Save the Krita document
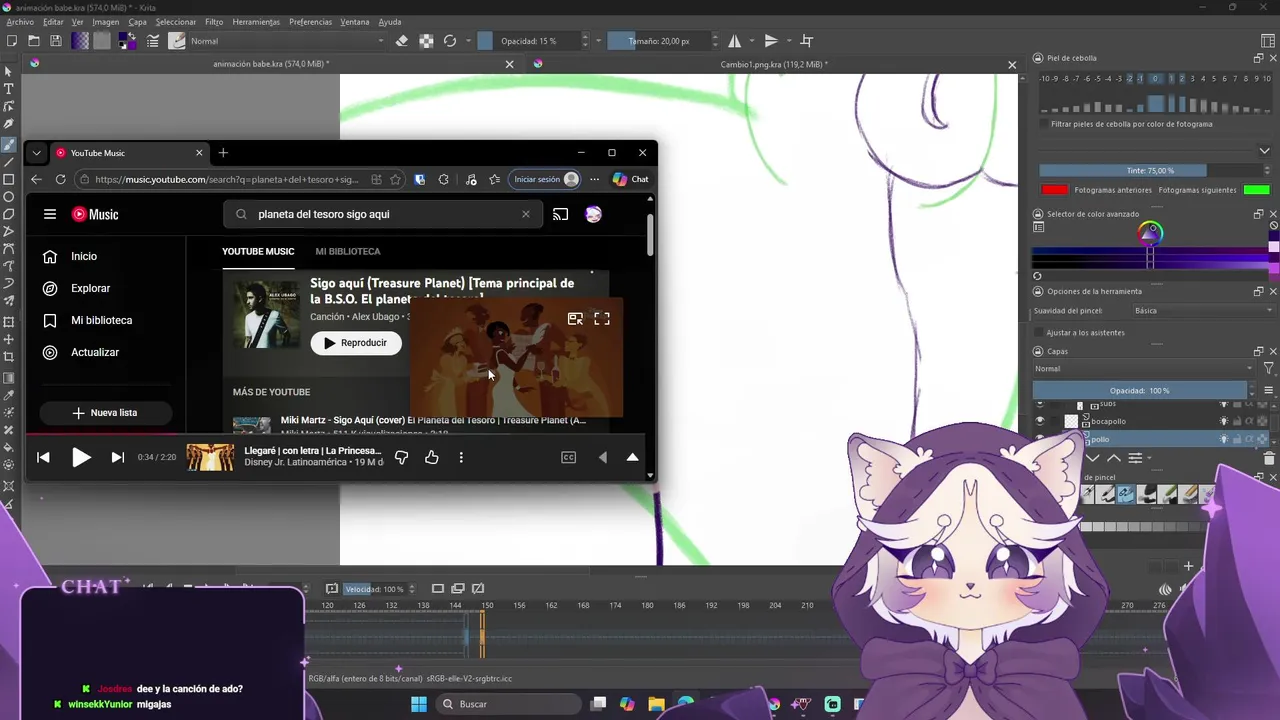1280x720 pixels. (56, 41)
